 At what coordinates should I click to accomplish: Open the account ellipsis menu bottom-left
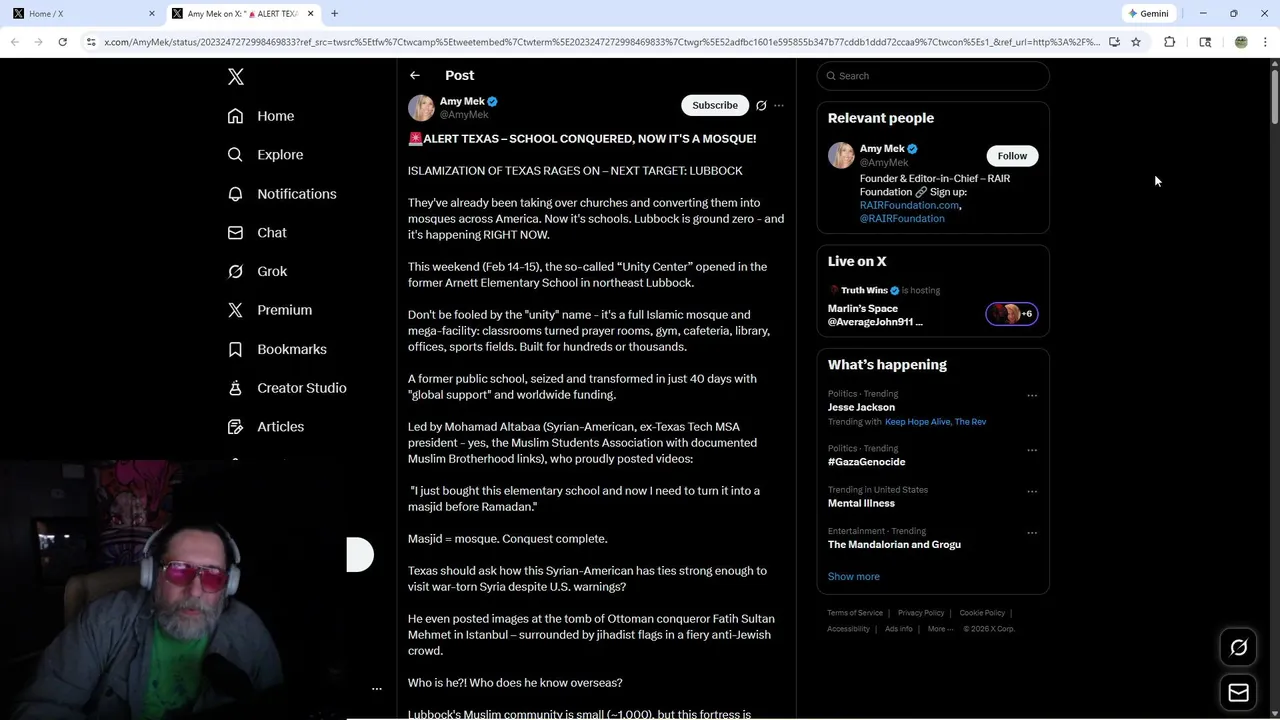point(377,689)
